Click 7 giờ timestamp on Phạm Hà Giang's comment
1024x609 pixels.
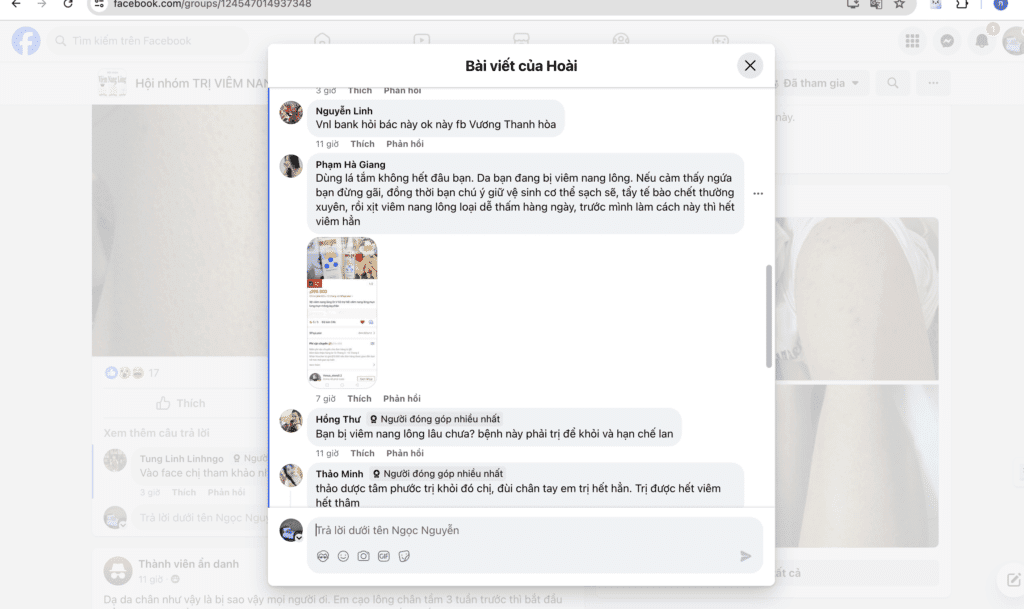[325, 398]
